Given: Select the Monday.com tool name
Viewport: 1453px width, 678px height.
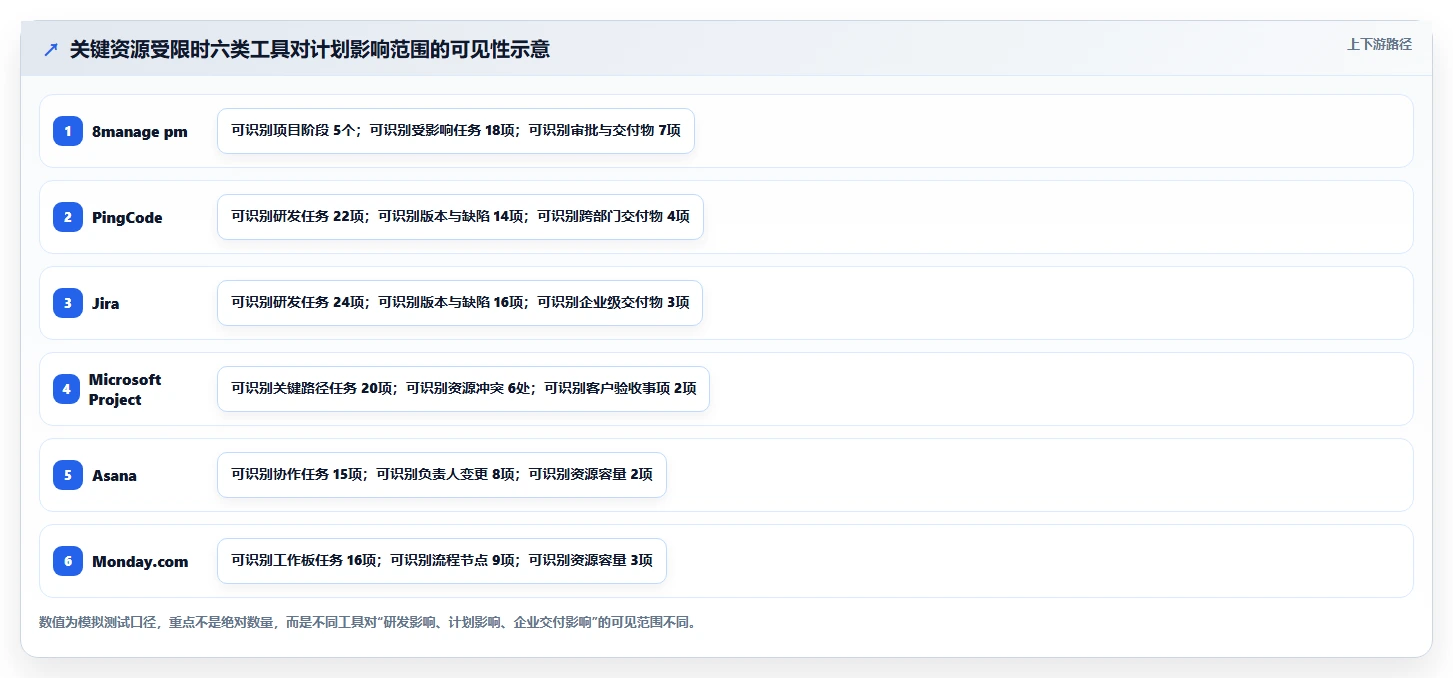Looking at the screenshot, I should pyautogui.click(x=140, y=561).
